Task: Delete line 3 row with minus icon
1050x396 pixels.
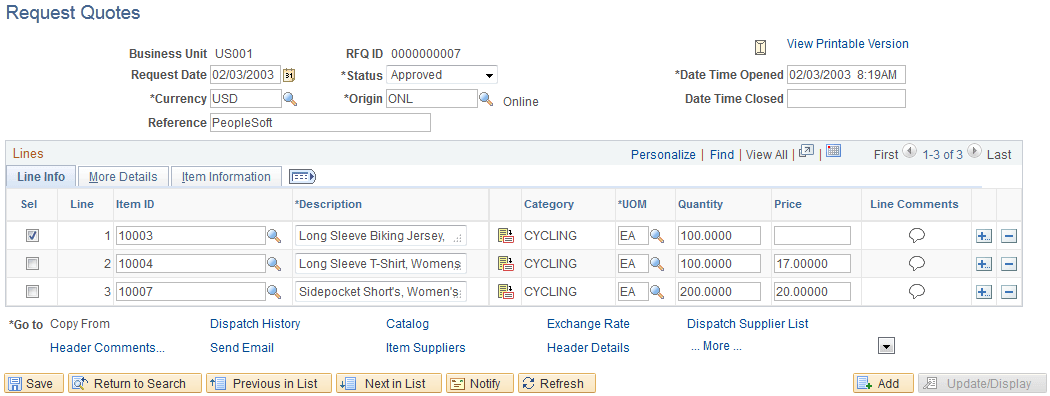Action: click(1009, 292)
